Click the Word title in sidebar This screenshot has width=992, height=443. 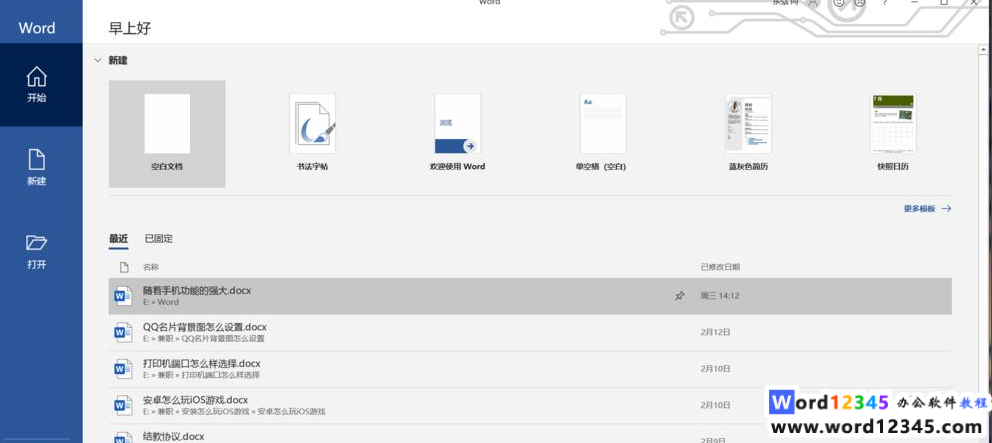pyautogui.click(x=37, y=28)
